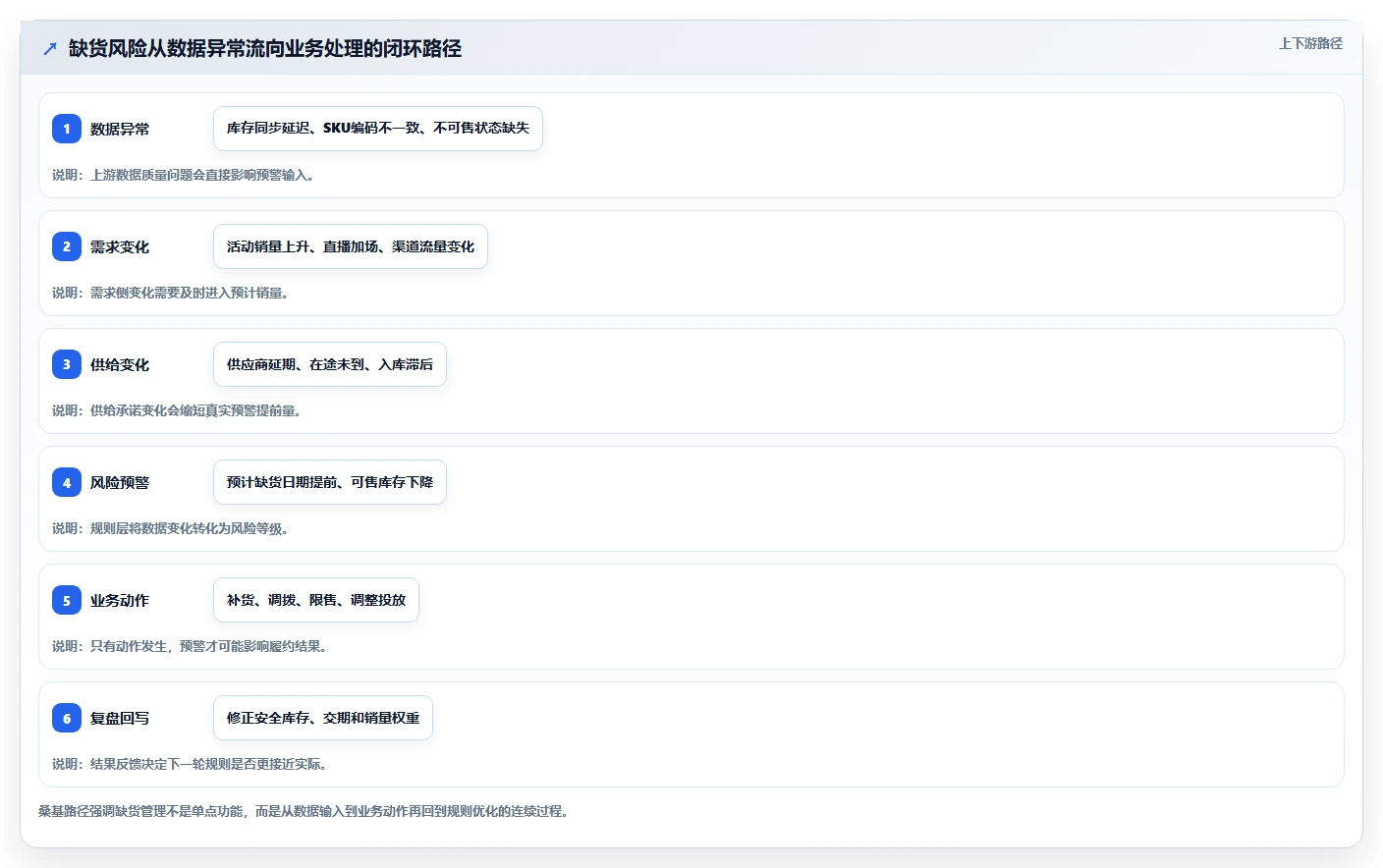Click the 业务动作 step title
The height and width of the screenshot is (868, 1383).
coord(120,600)
